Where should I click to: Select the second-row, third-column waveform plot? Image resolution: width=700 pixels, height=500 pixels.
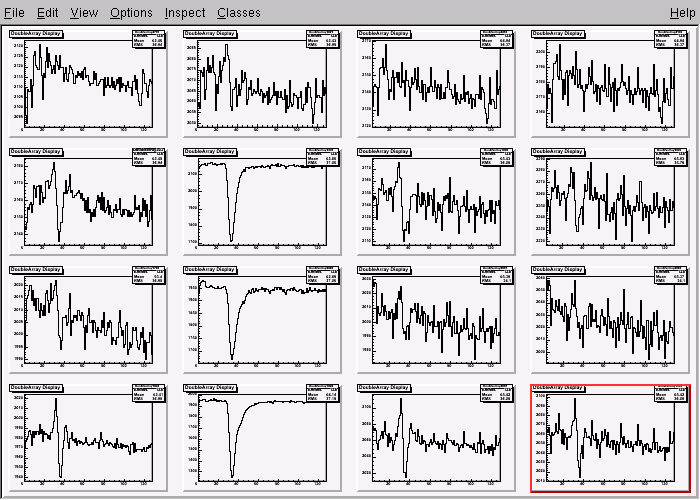(436, 201)
